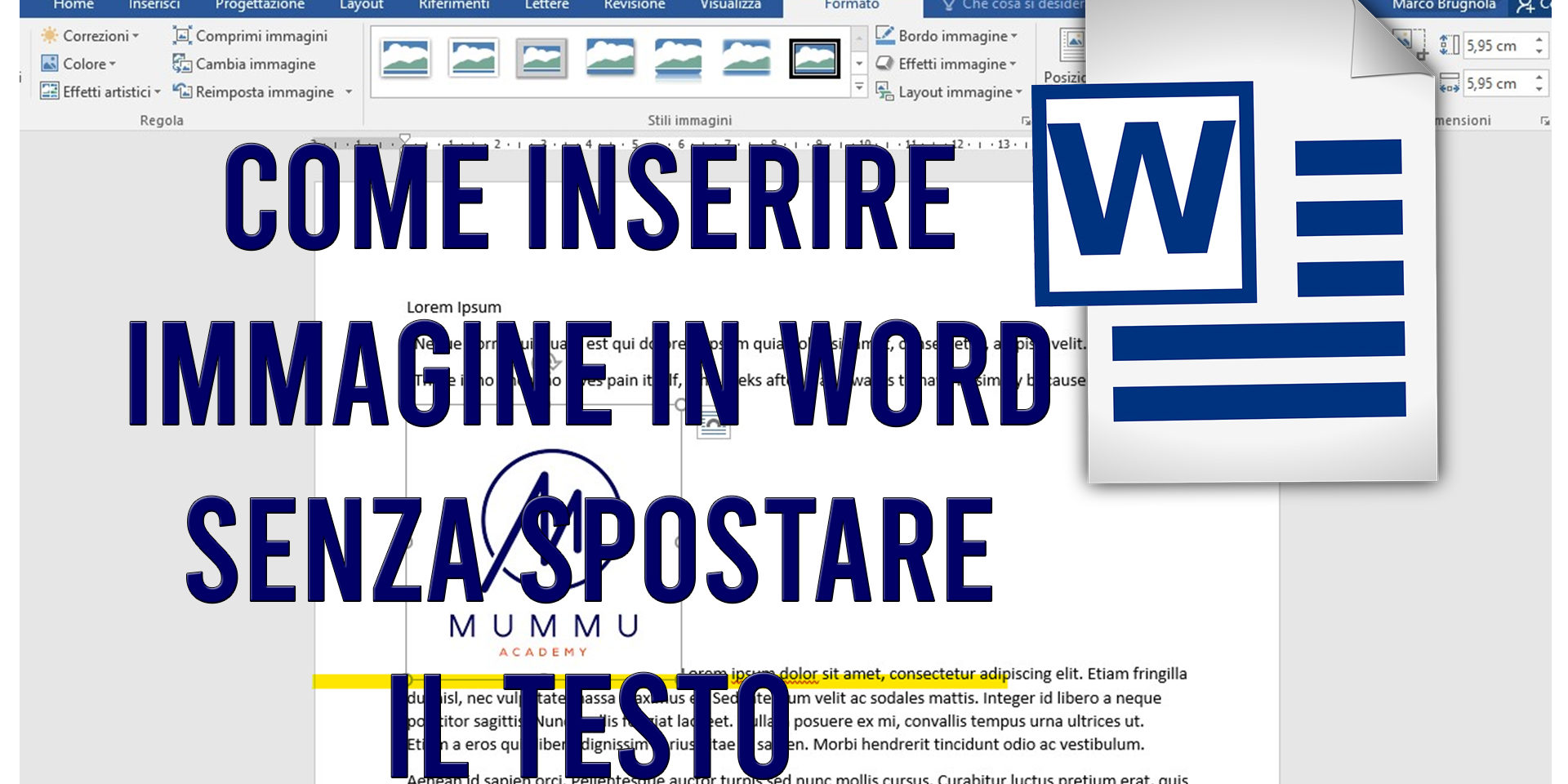
Task: Open the Correzioni image corrections menu
Action: pyautogui.click(x=90, y=36)
